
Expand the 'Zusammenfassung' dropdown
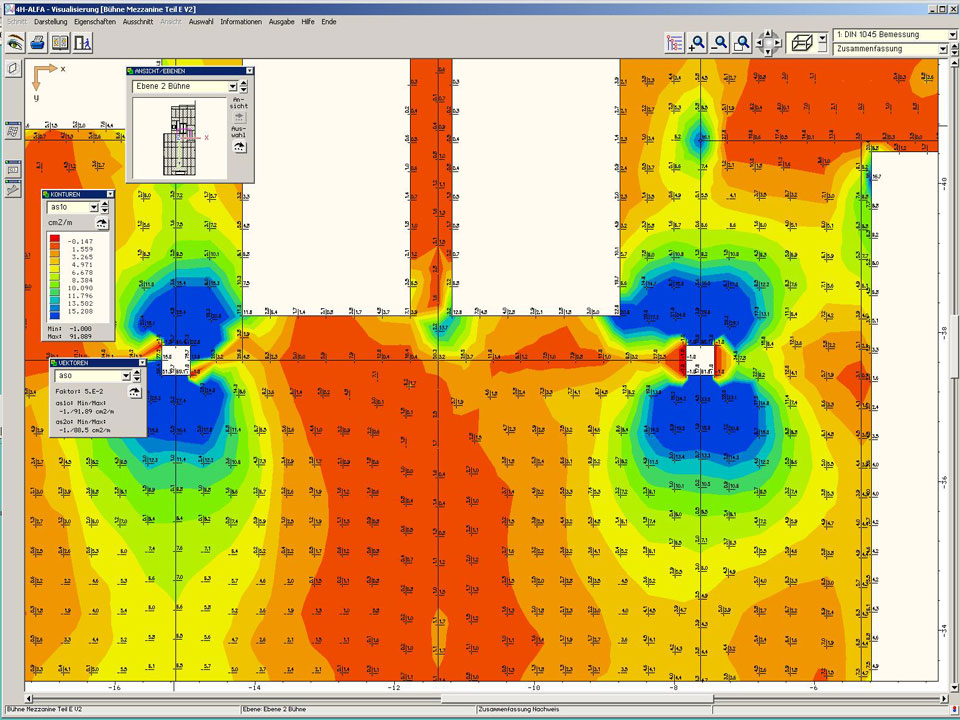click(942, 48)
